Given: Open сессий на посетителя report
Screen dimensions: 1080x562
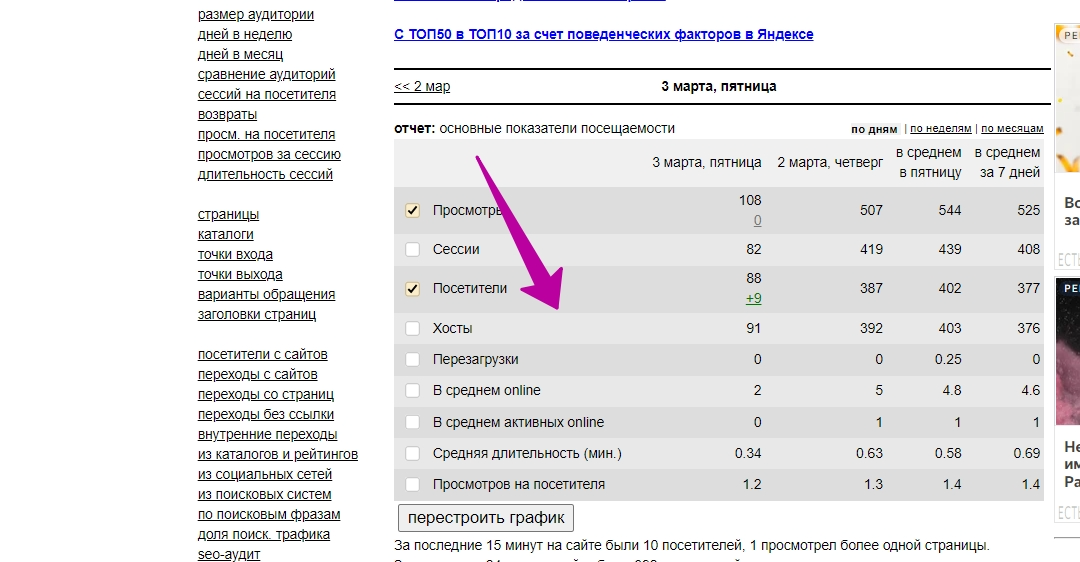Looking at the screenshot, I should (267, 94).
